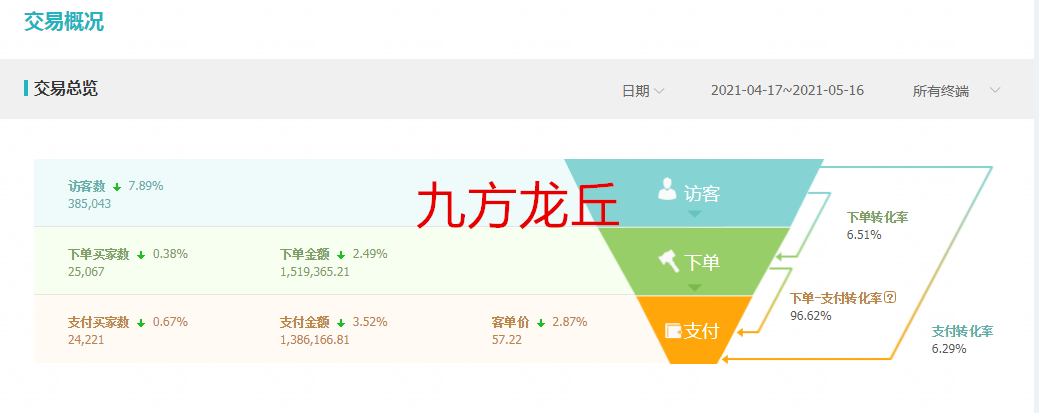
Task: Click the teal 访客 funnel segment
Action: pyautogui.click(x=694, y=193)
